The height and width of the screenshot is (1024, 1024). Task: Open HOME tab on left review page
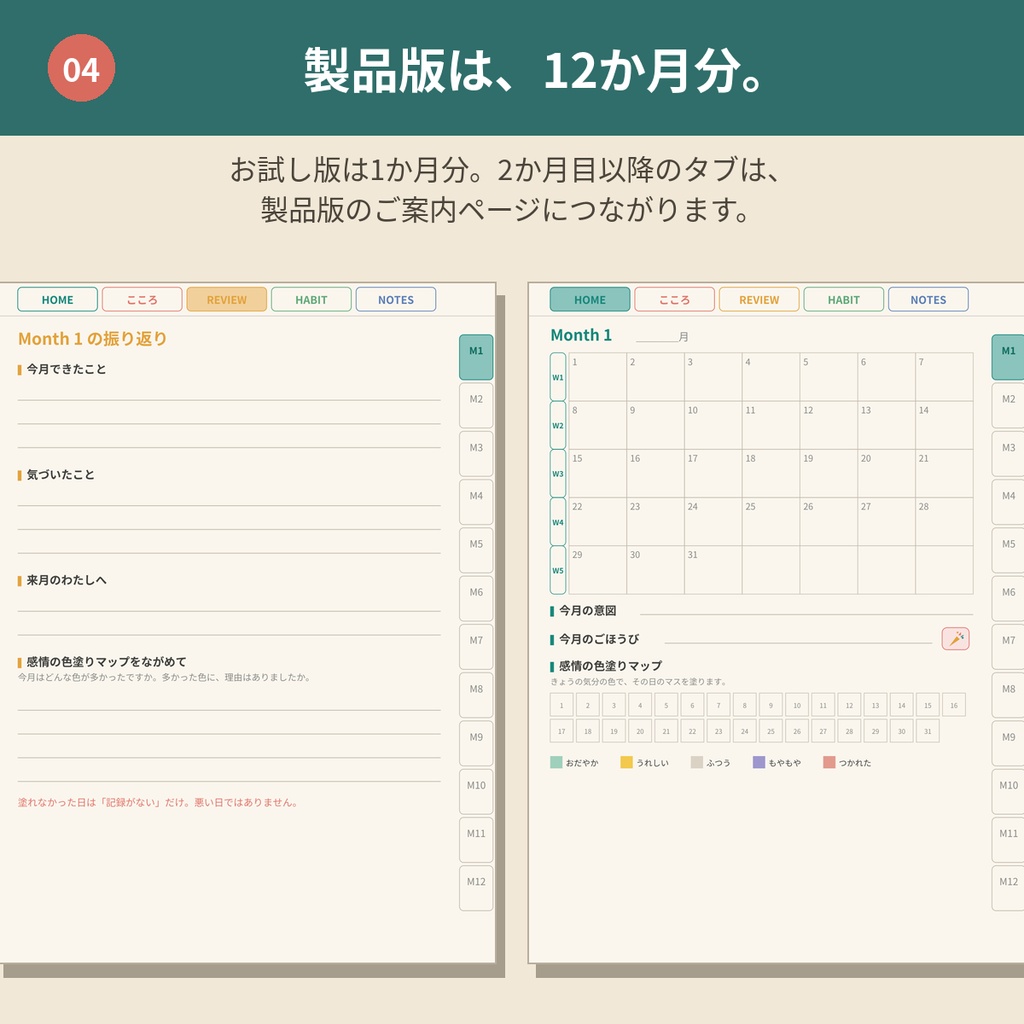[57, 300]
